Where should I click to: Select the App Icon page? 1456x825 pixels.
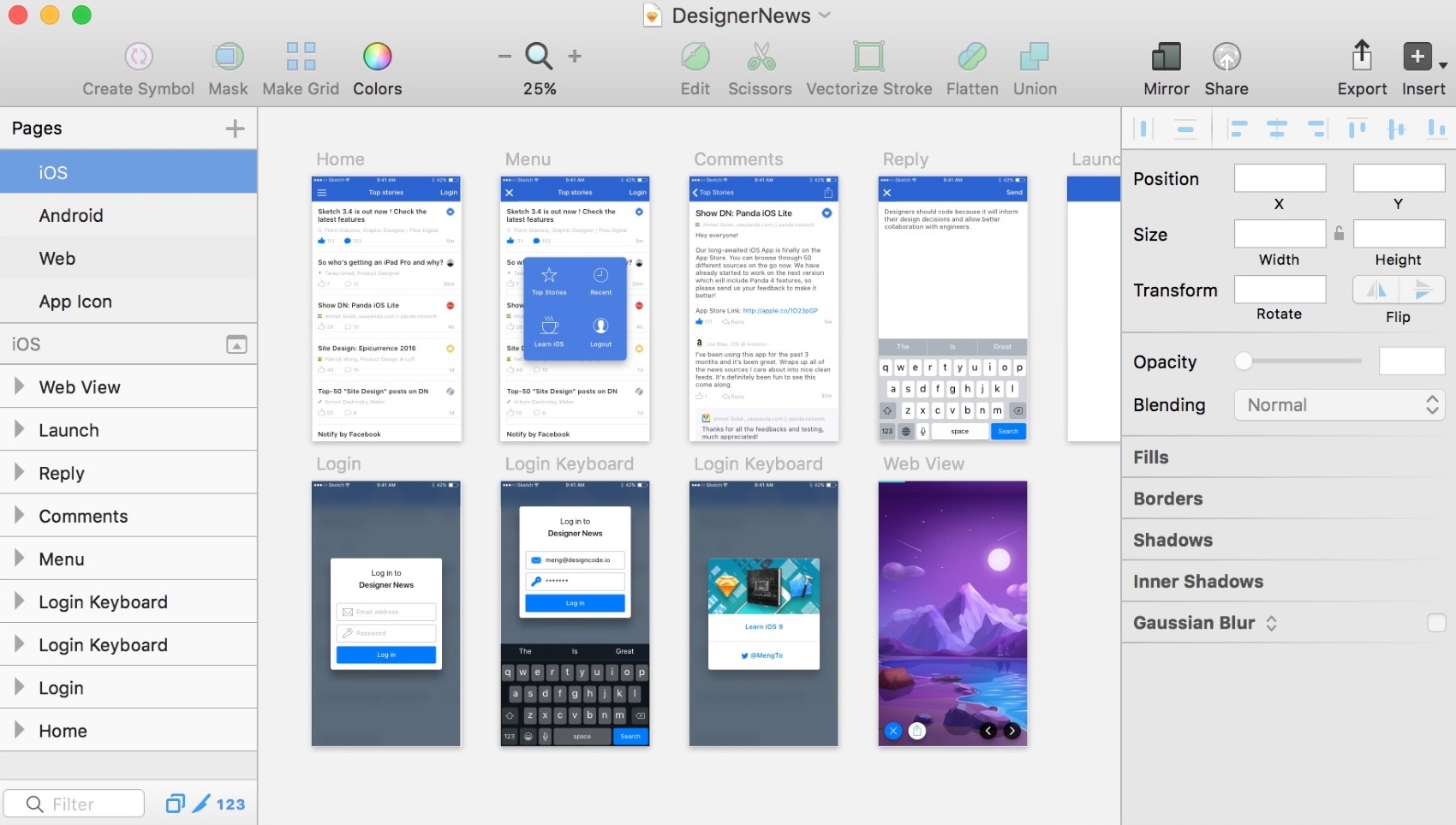[x=75, y=302]
